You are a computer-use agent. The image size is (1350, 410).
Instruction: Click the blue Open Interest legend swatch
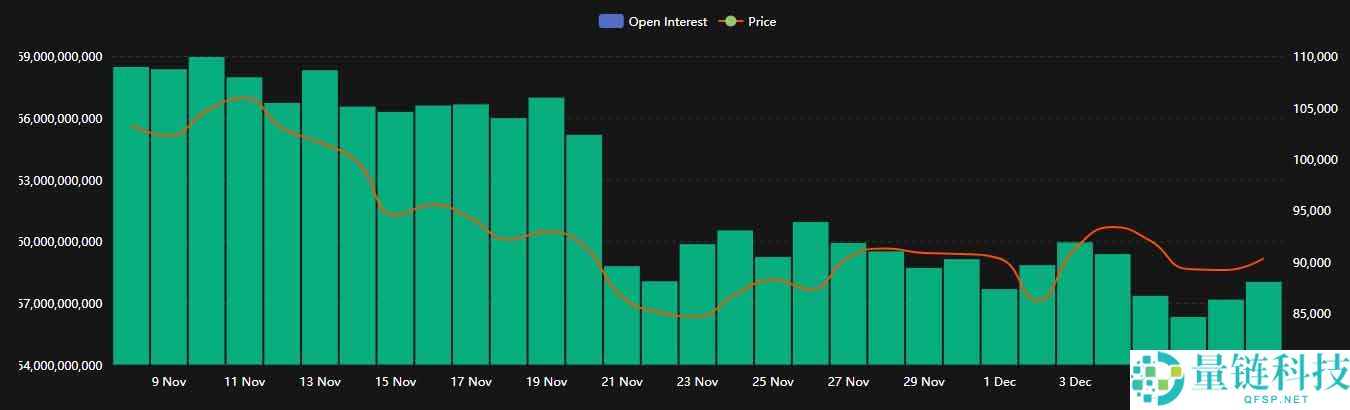coord(611,21)
